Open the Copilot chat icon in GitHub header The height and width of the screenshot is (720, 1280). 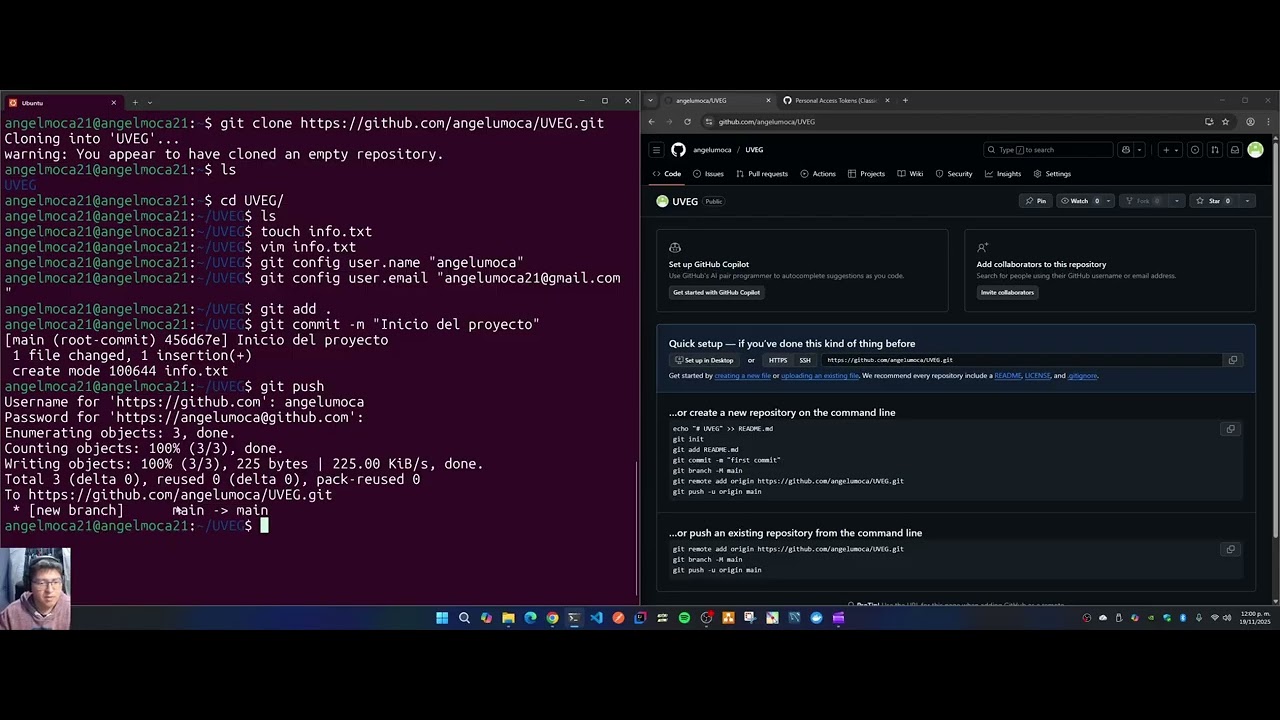(1126, 150)
